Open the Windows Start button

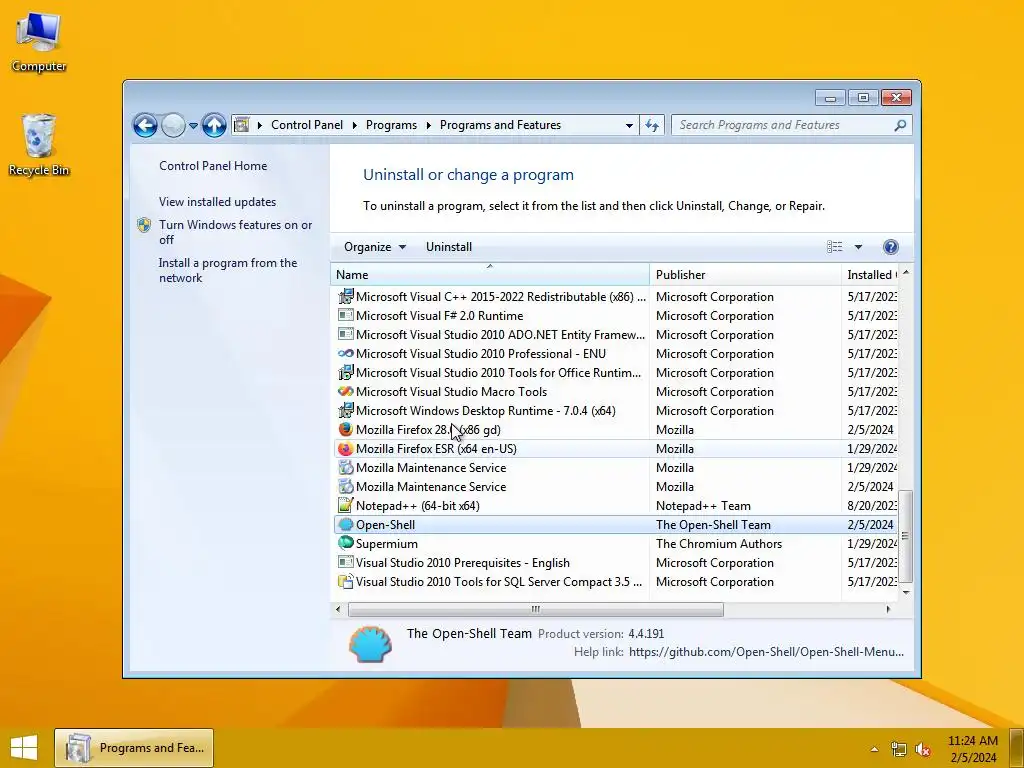point(24,748)
